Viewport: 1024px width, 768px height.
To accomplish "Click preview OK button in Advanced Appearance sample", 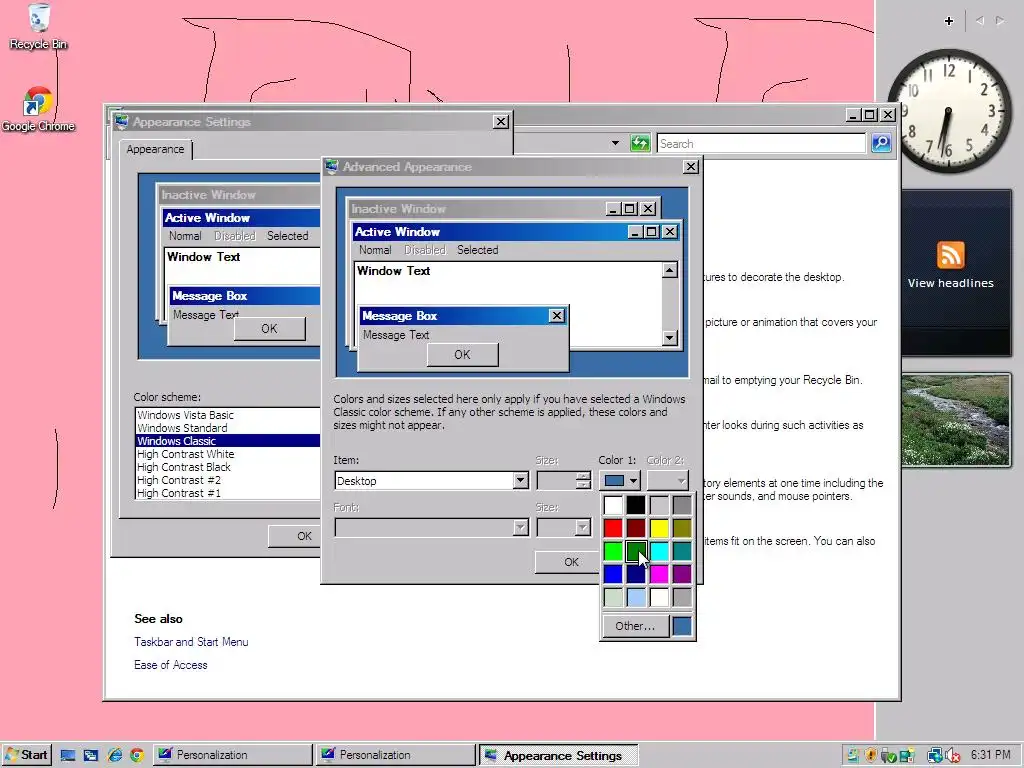I will pos(462,355).
